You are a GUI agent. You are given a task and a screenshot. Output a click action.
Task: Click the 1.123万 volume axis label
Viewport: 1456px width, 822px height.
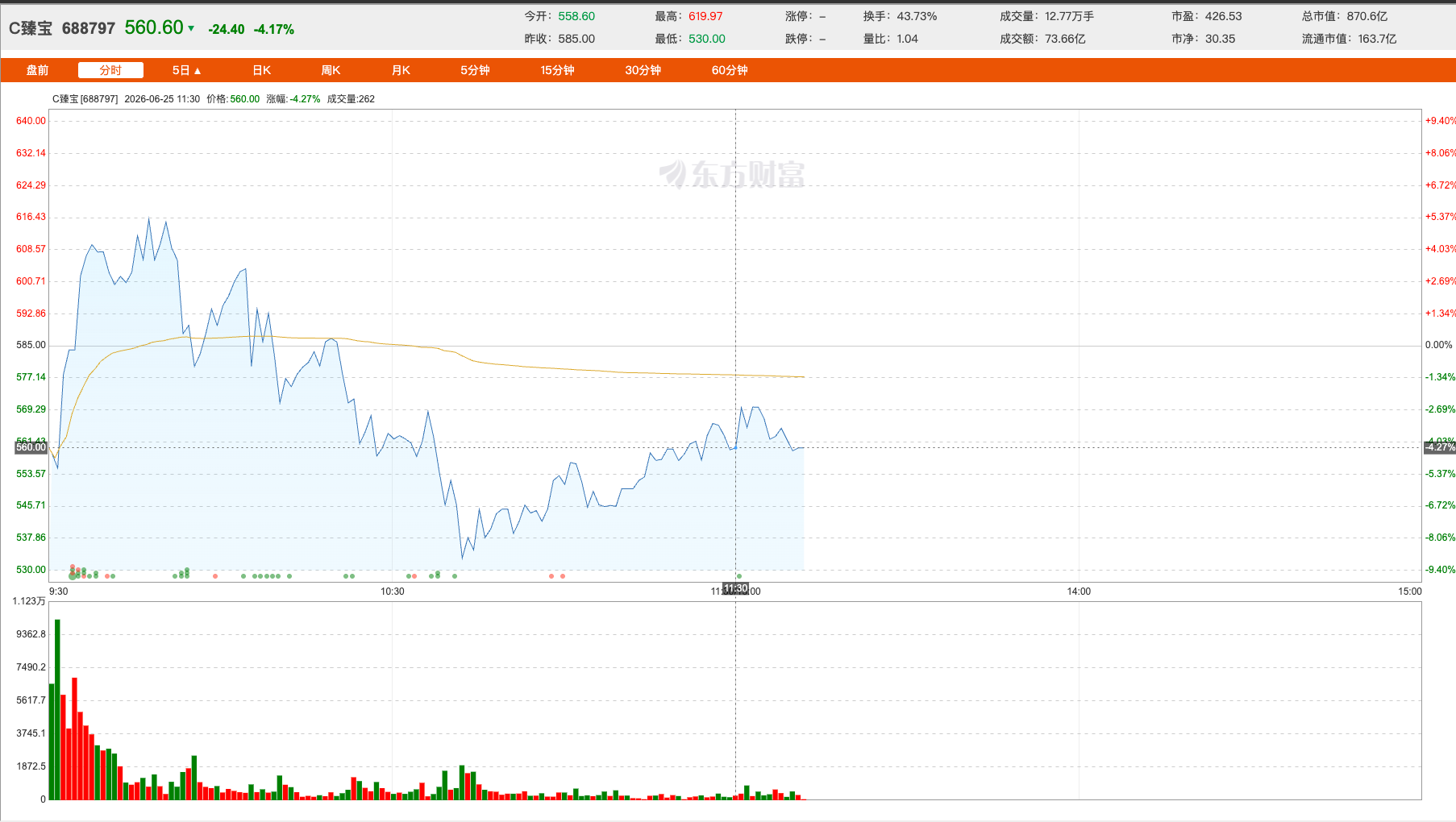(x=29, y=601)
